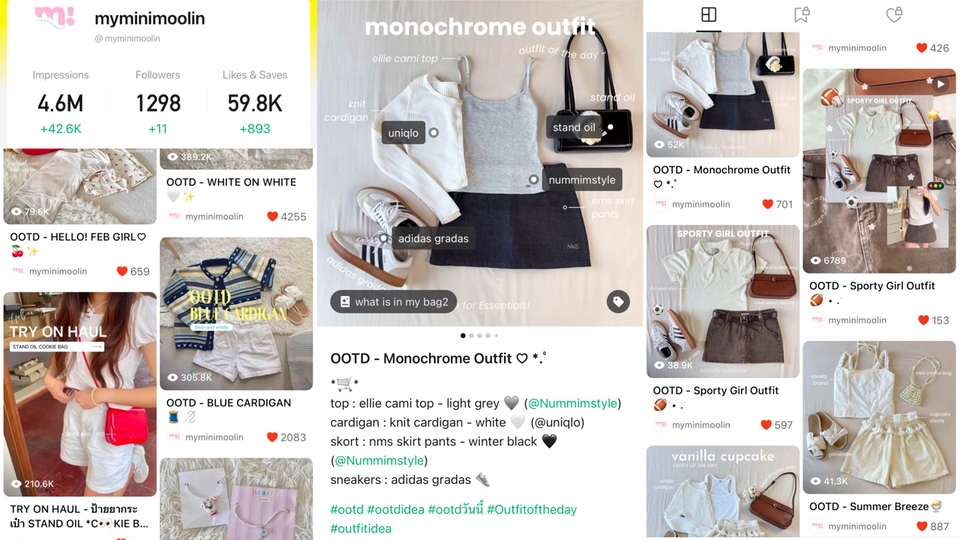Screen dimensions: 960x540
Task: Open the #outfitidea hashtag link
Action: pos(361,528)
